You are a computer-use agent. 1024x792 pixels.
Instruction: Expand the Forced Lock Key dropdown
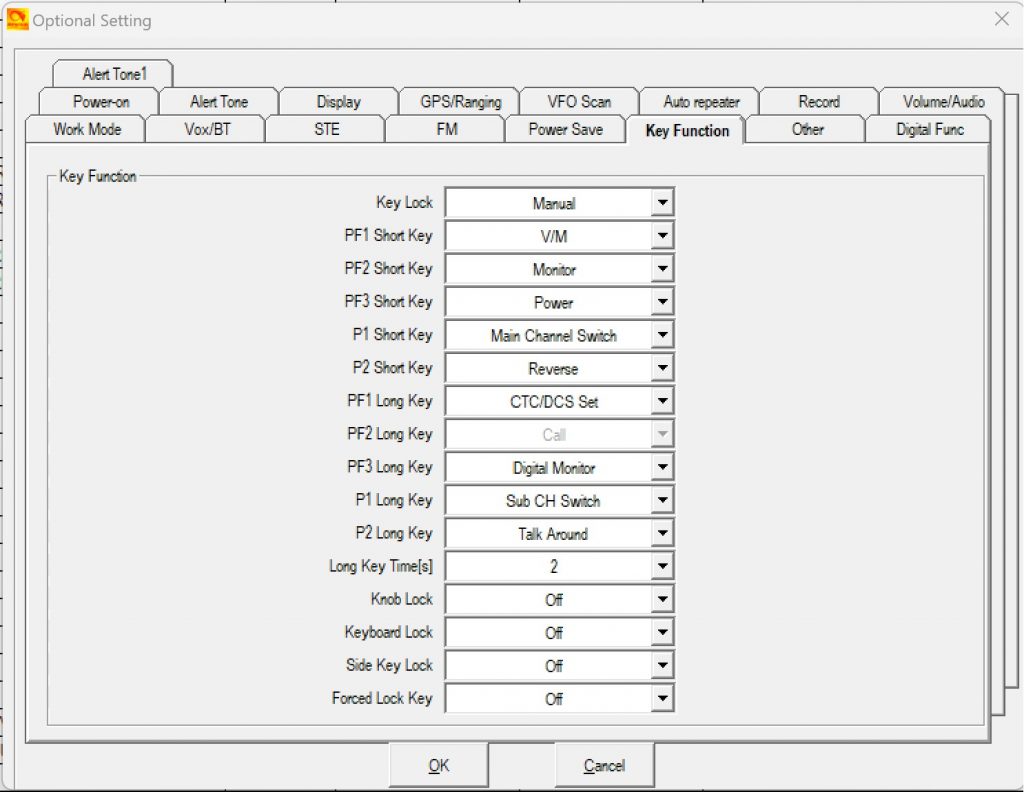pyautogui.click(x=661, y=698)
